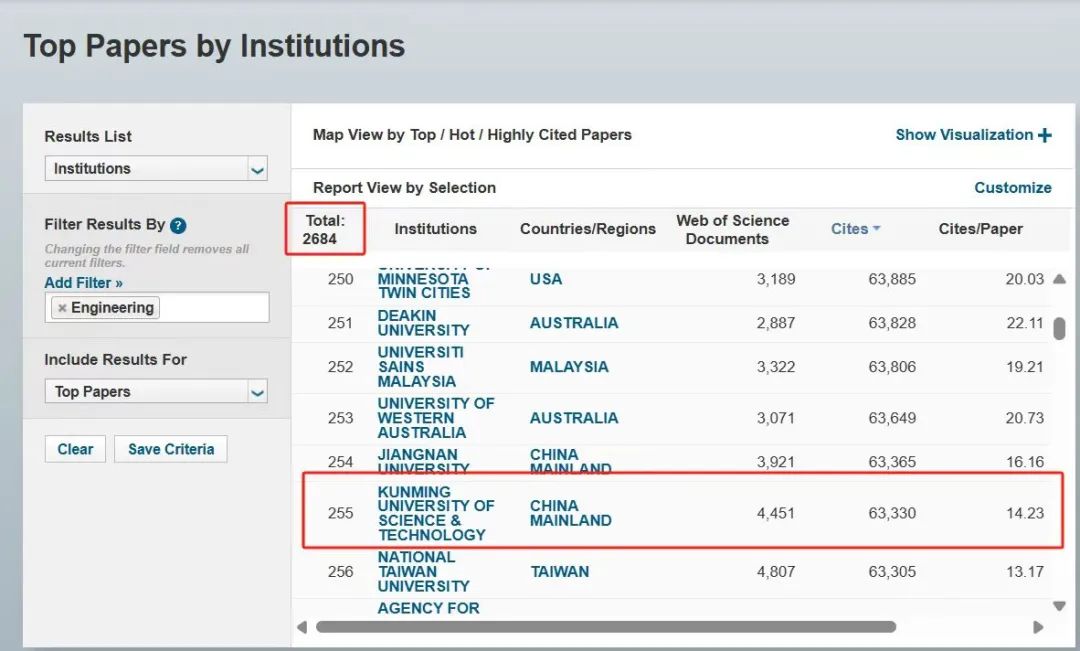Click the filter input field beside Engineering

(213, 308)
